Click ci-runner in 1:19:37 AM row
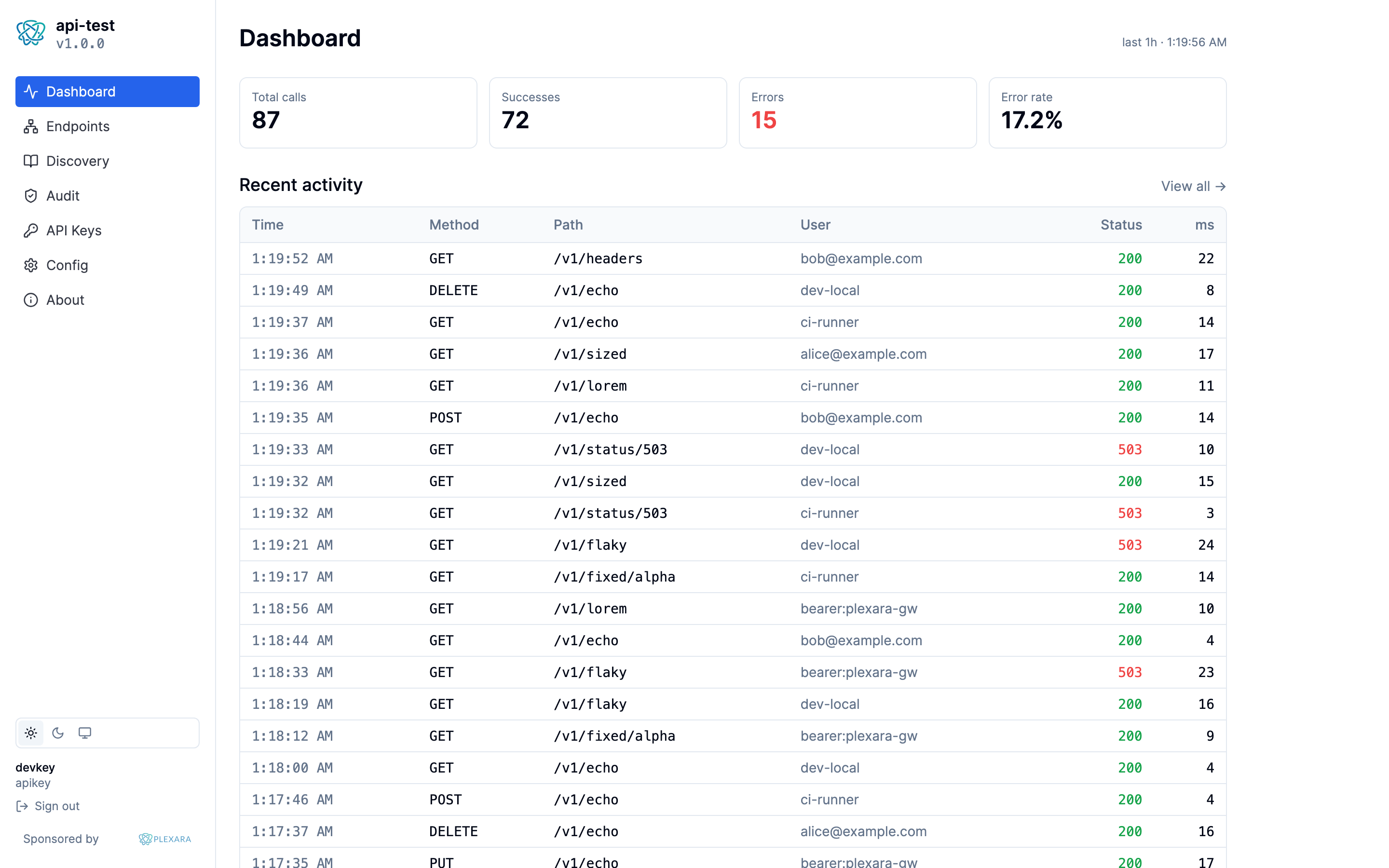 click(x=830, y=322)
